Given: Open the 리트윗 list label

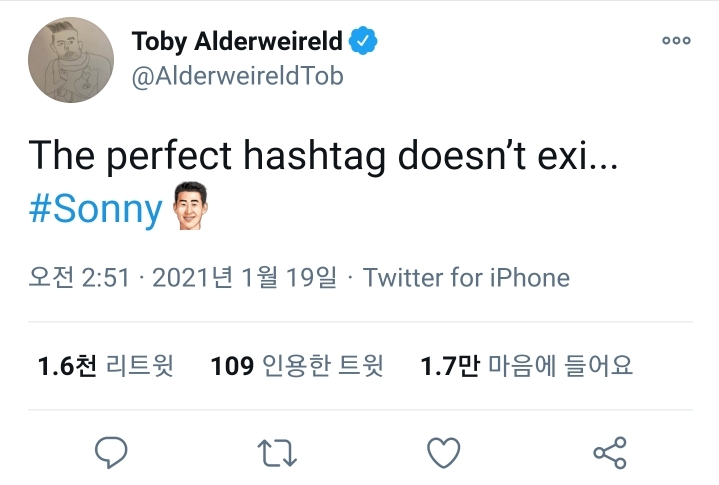Looking at the screenshot, I should pos(139,366).
